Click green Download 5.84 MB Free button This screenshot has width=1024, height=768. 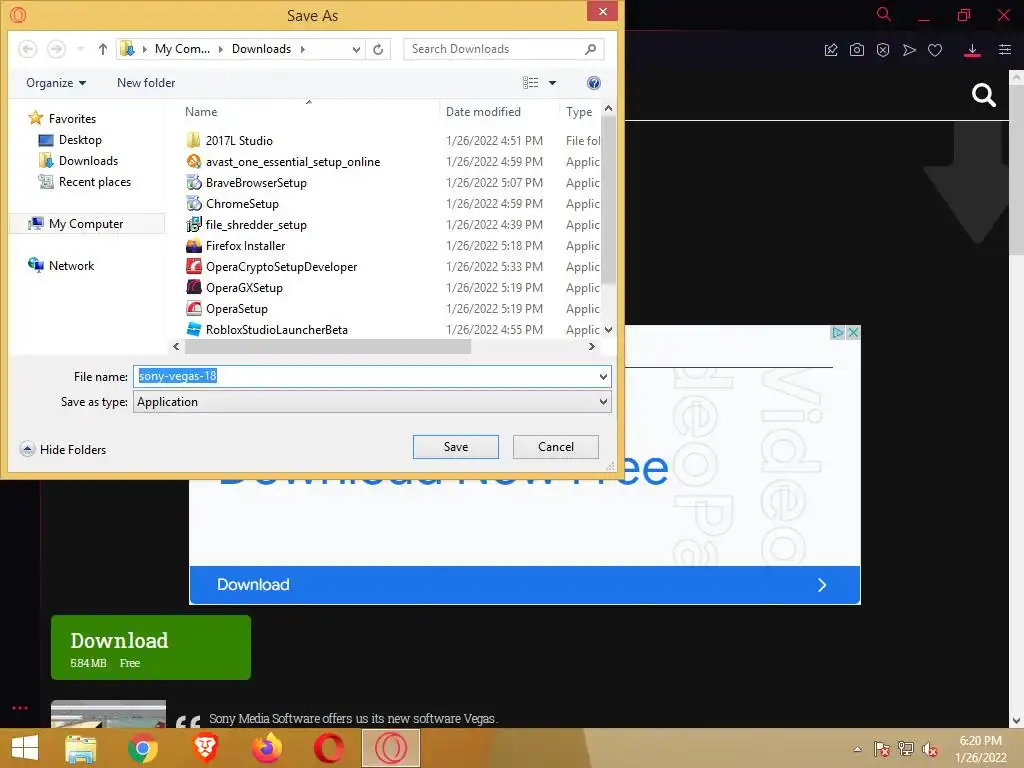pos(151,647)
